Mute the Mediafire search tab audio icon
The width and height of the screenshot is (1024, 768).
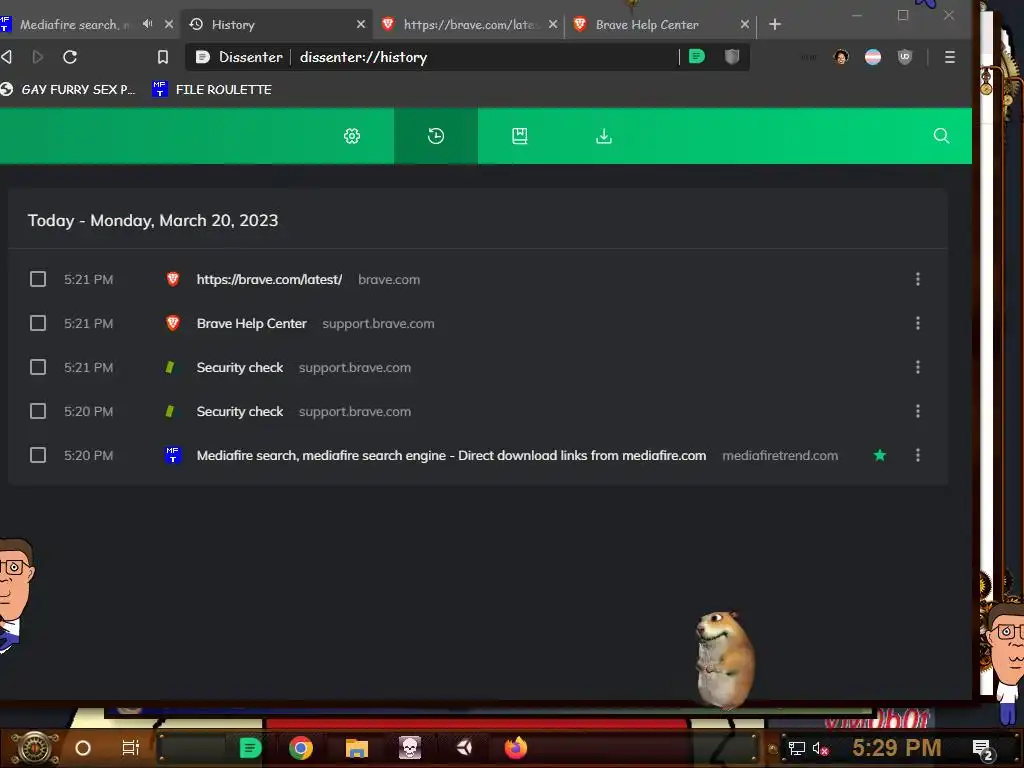click(148, 24)
